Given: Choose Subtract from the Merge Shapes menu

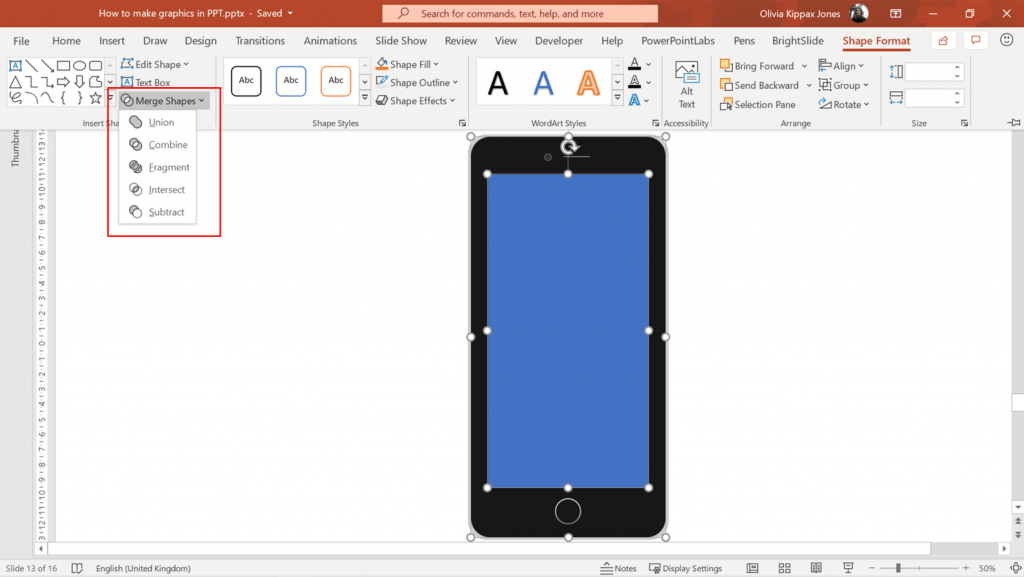Looking at the screenshot, I should (x=164, y=211).
